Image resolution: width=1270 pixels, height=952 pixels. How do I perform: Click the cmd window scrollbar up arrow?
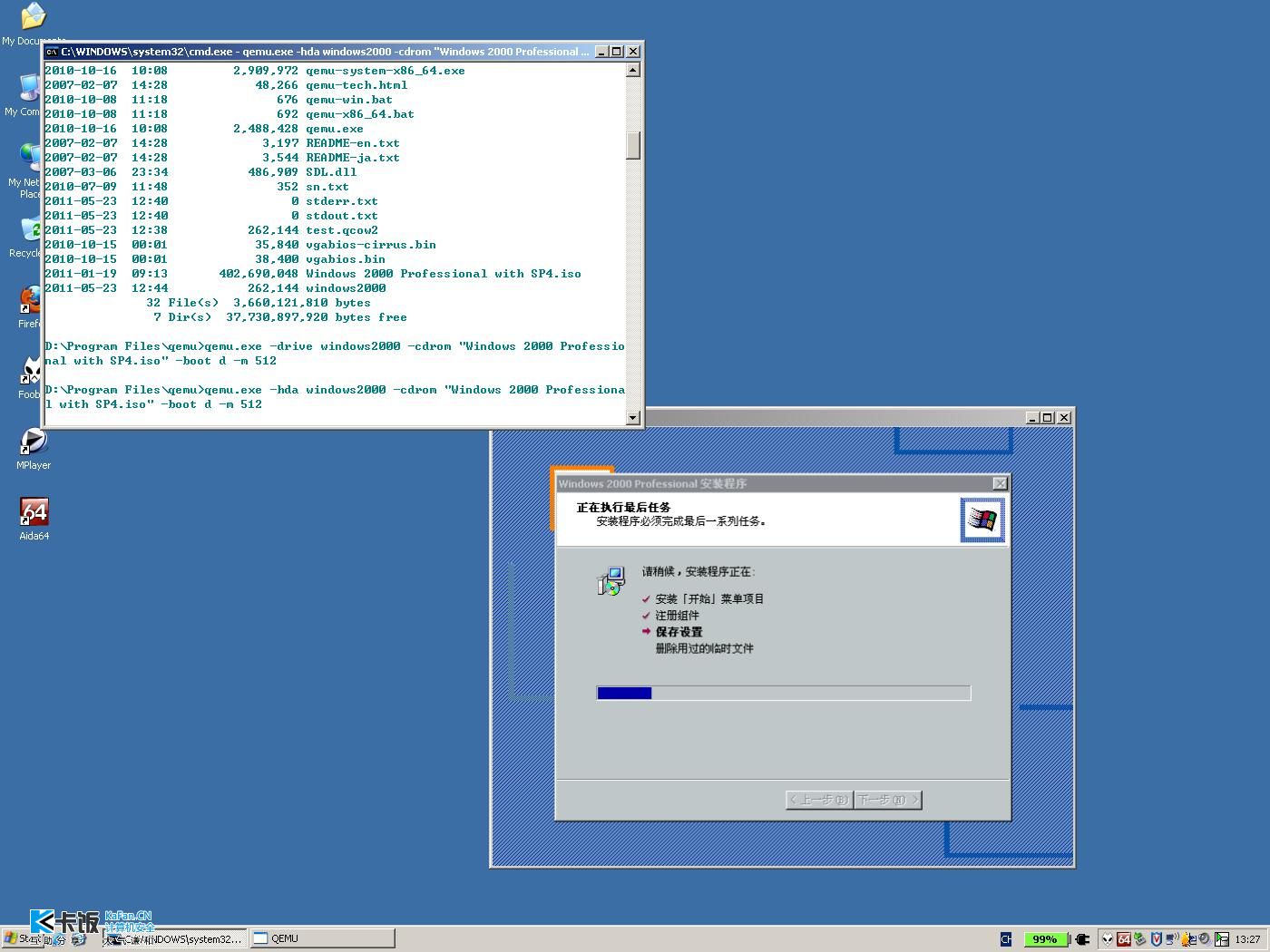[x=633, y=70]
